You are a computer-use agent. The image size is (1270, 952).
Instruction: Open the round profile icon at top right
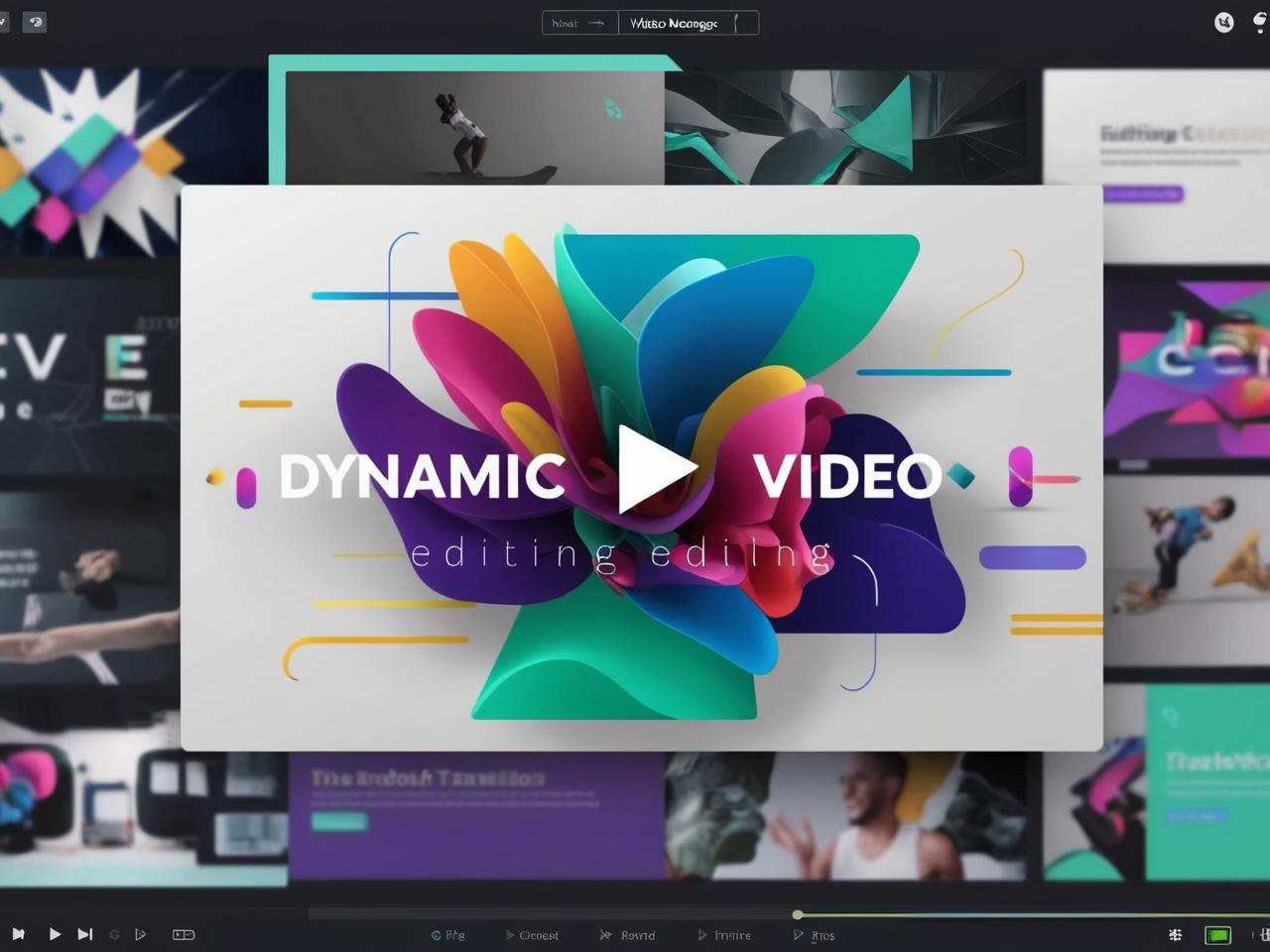(x=1224, y=23)
